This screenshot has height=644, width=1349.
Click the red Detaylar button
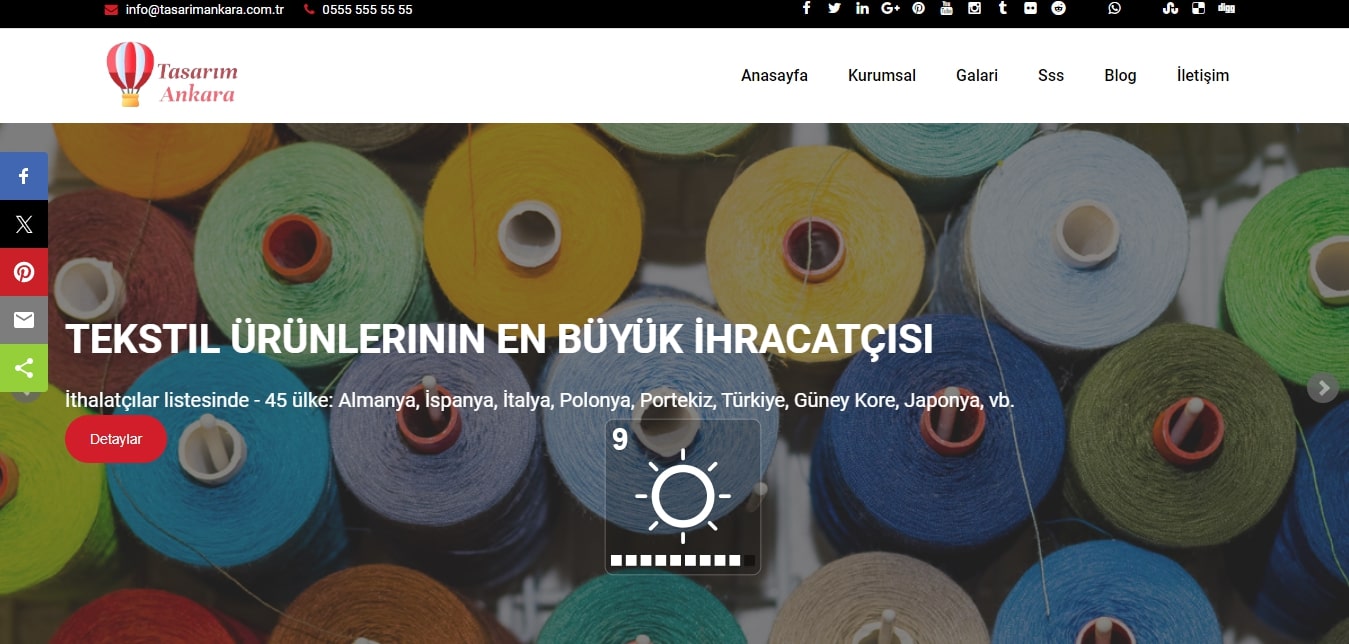point(116,439)
